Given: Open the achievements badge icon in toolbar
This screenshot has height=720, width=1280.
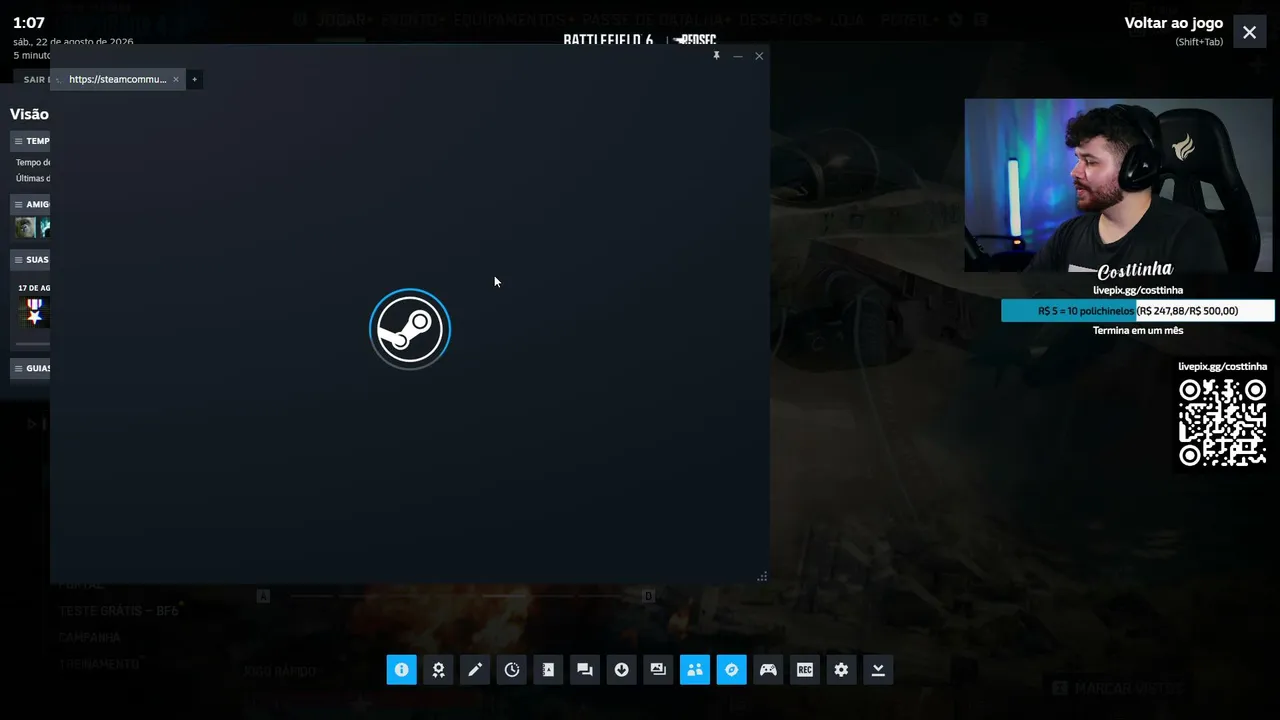Looking at the screenshot, I should pos(438,670).
